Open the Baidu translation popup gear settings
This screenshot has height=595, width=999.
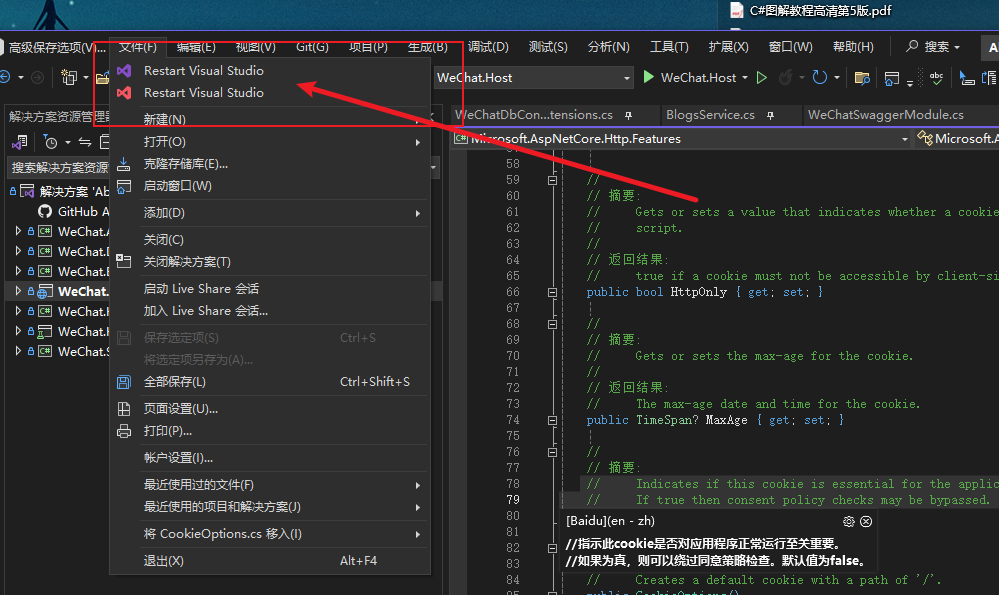click(849, 521)
